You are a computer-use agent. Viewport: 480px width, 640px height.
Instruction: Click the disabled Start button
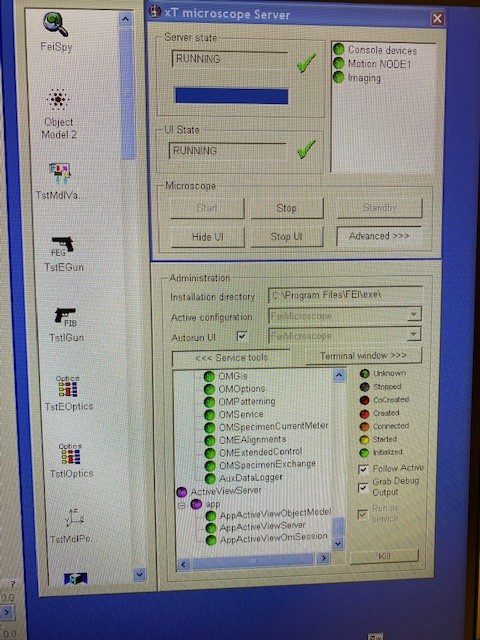(207, 209)
